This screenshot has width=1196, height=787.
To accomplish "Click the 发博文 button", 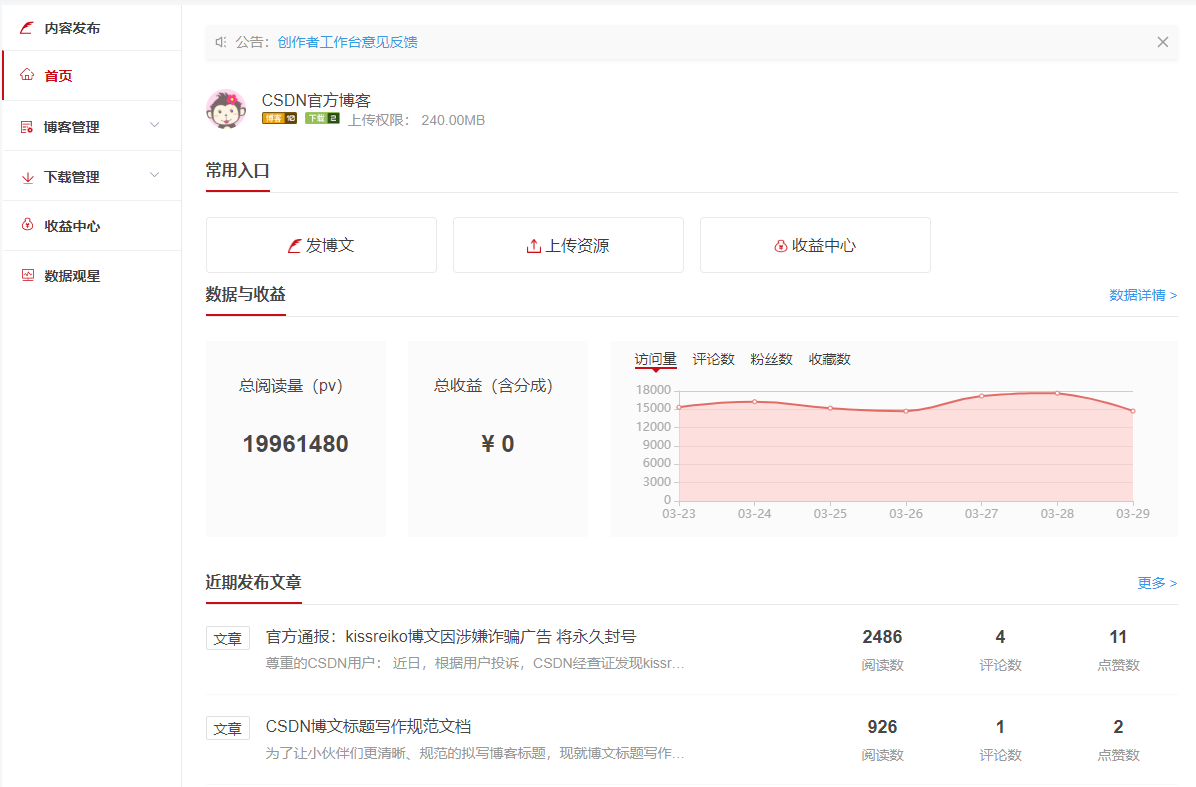I will (321, 245).
